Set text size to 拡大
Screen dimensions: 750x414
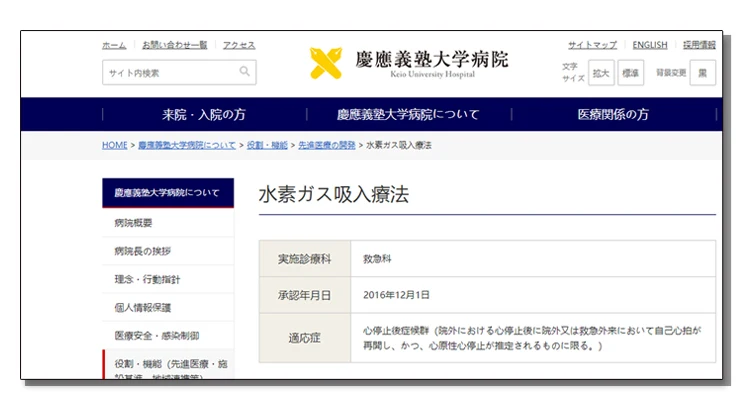tap(601, 73)
